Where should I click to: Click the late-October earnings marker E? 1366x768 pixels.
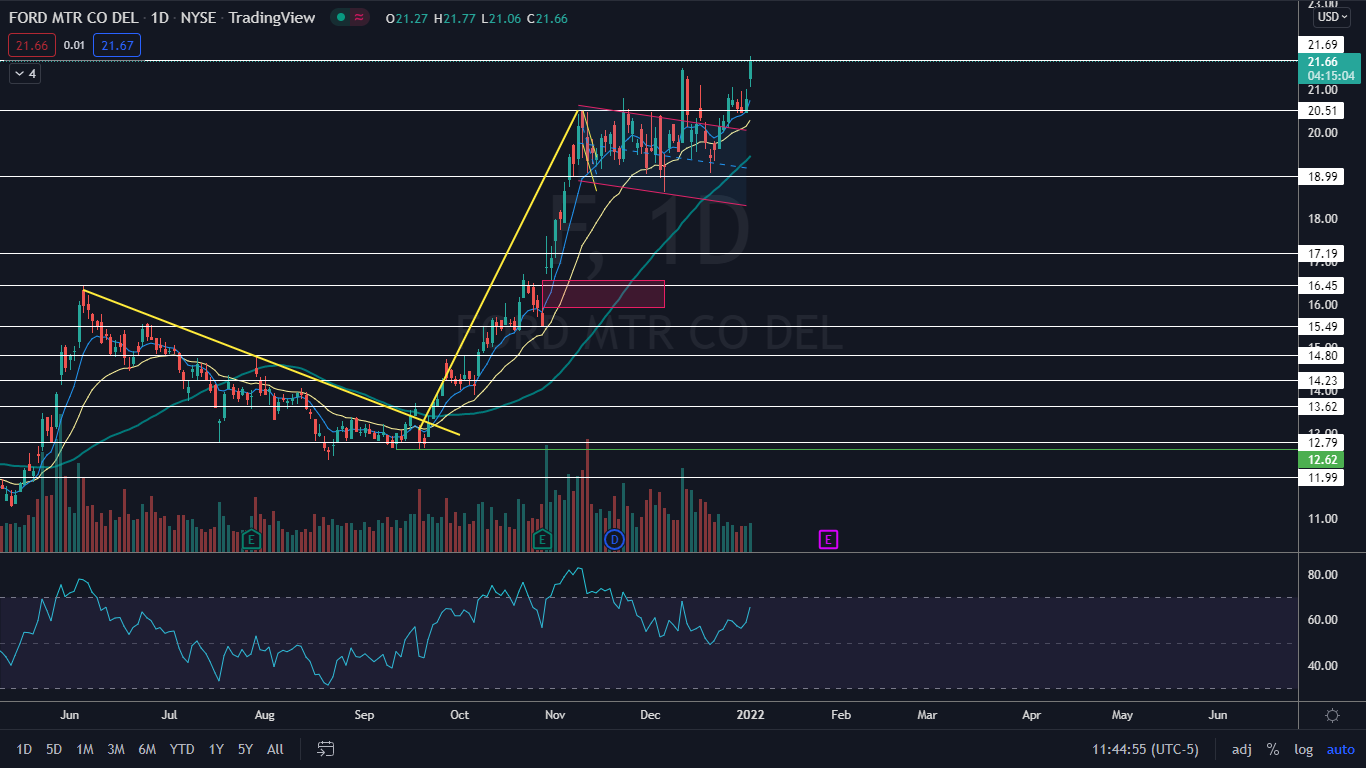pos(542,540)
